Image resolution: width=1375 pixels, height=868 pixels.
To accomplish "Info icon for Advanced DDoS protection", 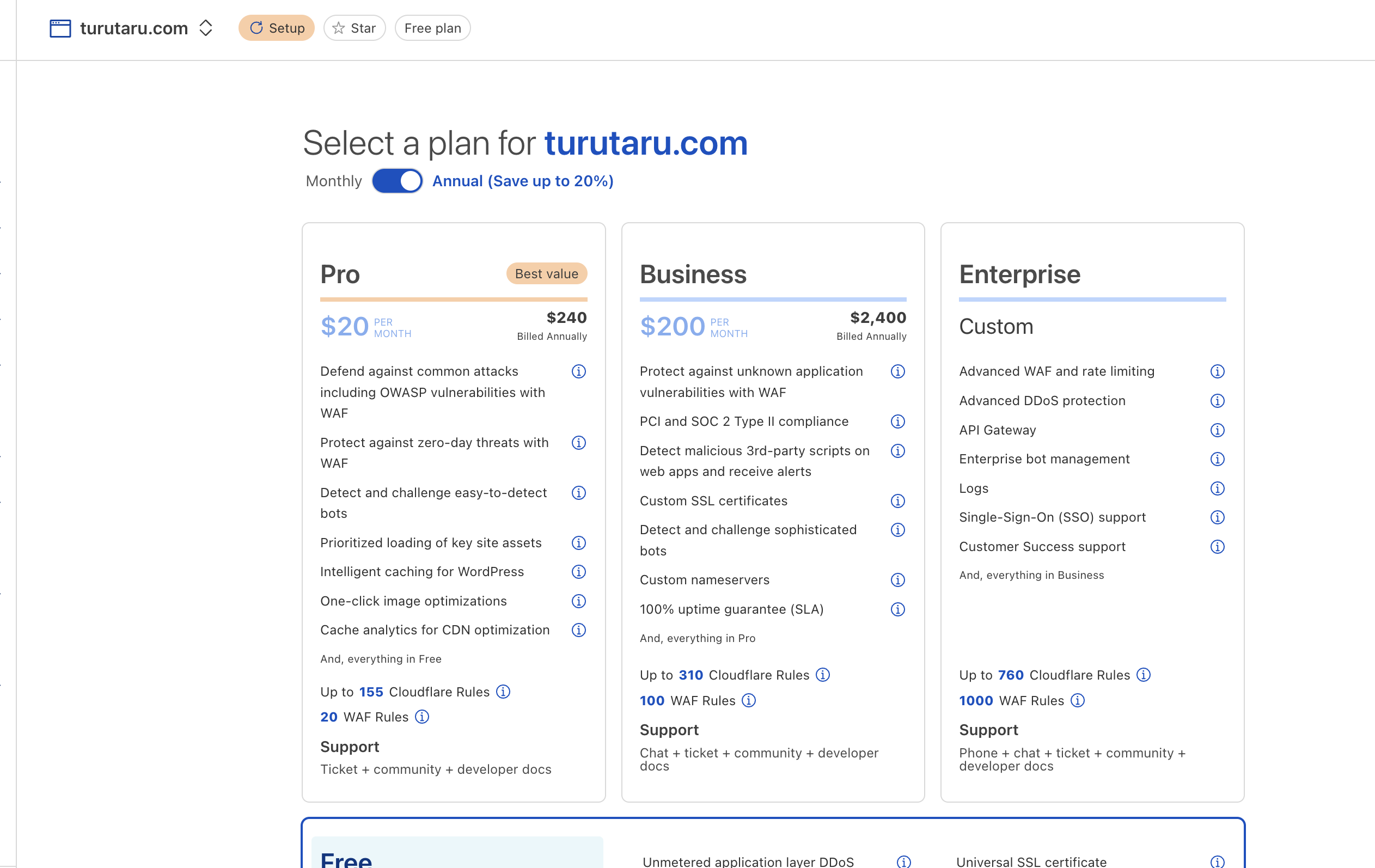I will (1218, 401).
